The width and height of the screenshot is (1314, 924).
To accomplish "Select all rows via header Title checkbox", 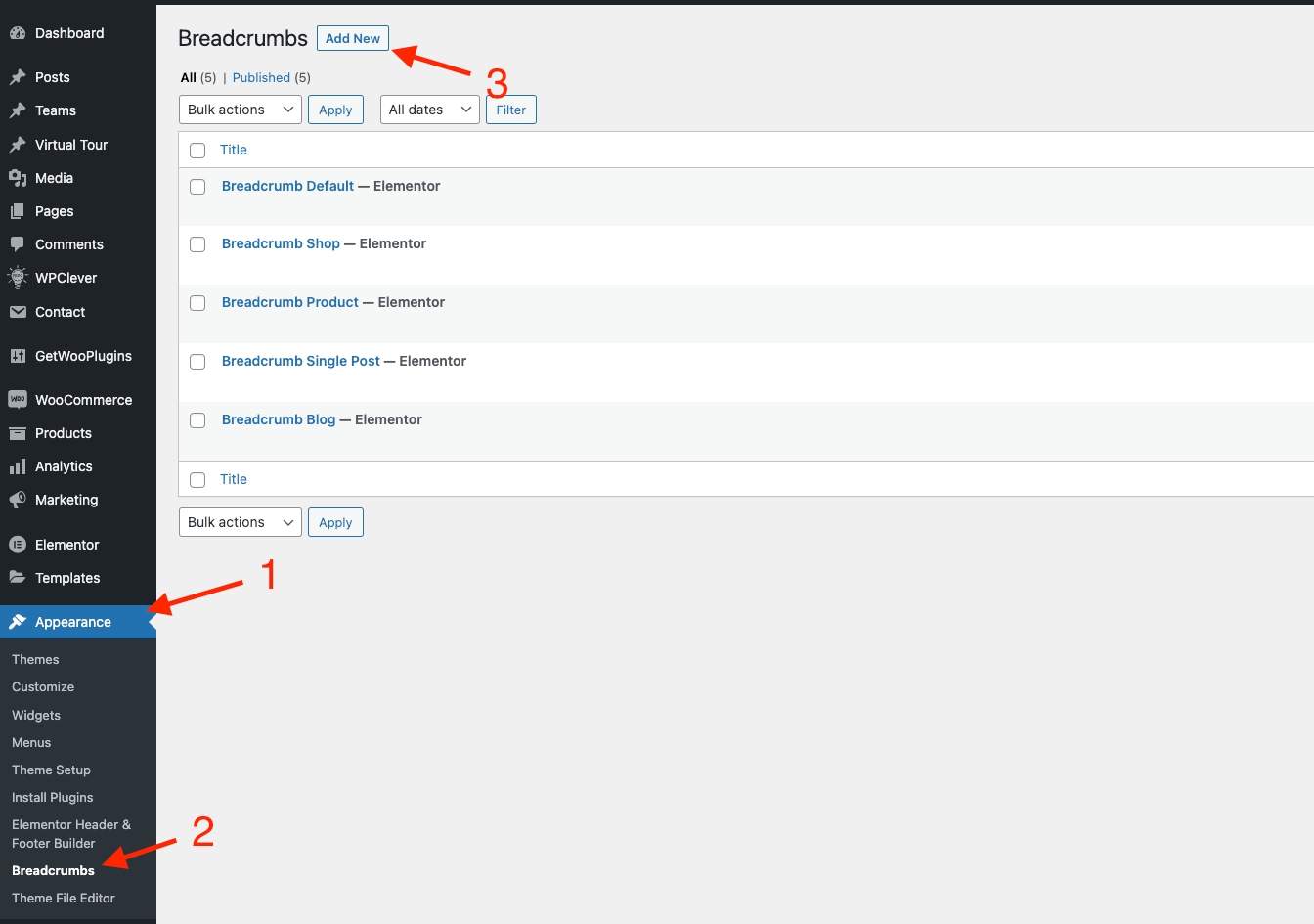I will [x=197, y=151].
